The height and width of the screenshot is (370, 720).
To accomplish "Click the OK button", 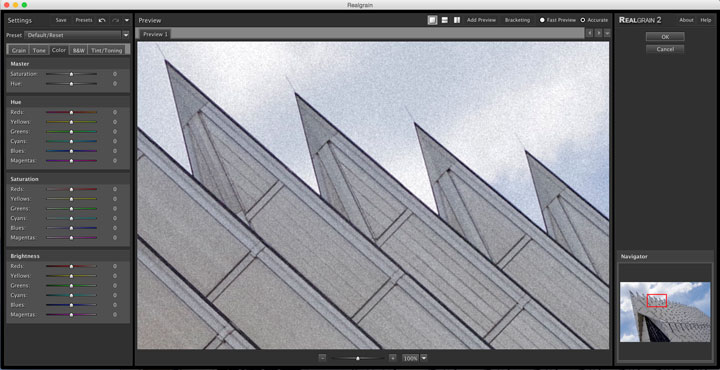I will pyautogui.click(x=665, y=37).
